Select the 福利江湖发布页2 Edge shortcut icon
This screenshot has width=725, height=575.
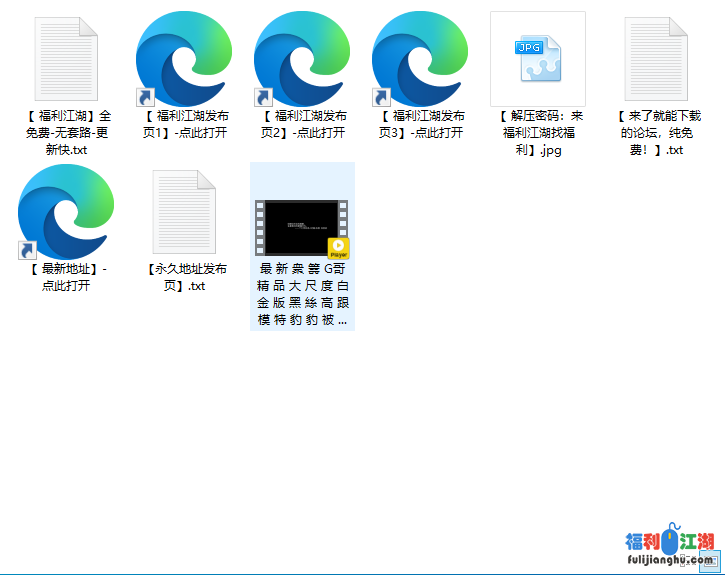tap(302, 60)
